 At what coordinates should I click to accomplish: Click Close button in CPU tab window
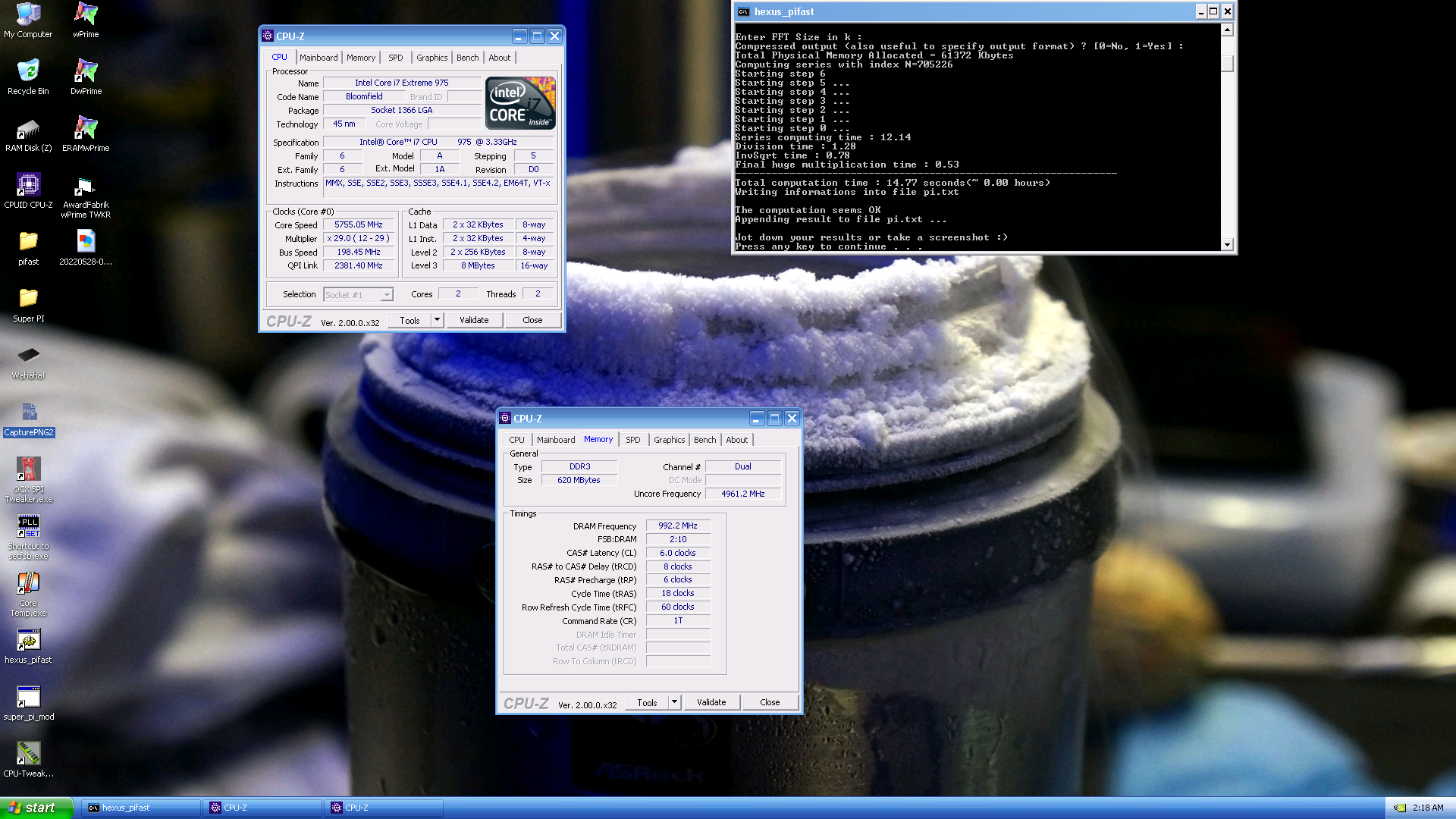533,320
